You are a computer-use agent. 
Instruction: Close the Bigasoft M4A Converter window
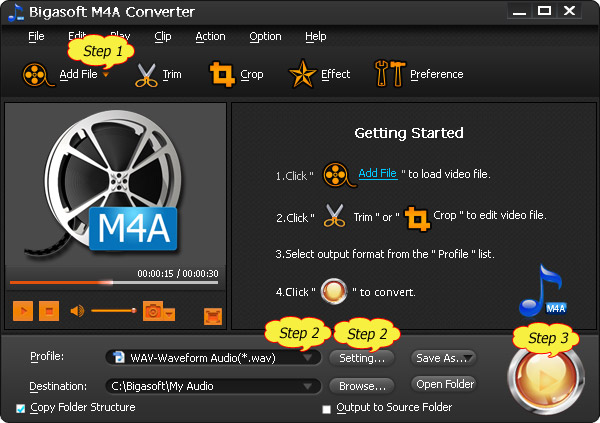click(x=569, y=11)
